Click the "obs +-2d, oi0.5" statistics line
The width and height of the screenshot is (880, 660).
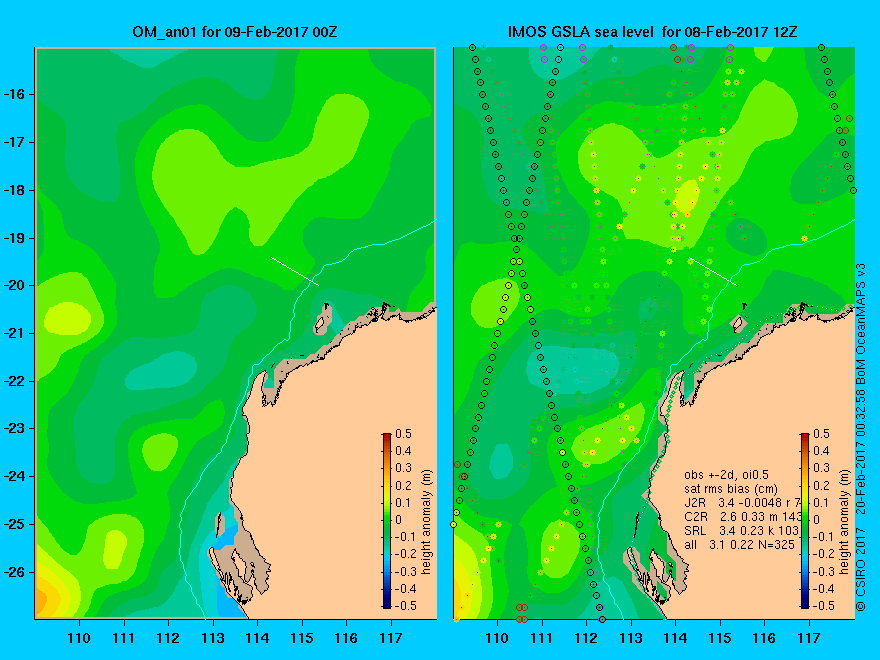726,475
